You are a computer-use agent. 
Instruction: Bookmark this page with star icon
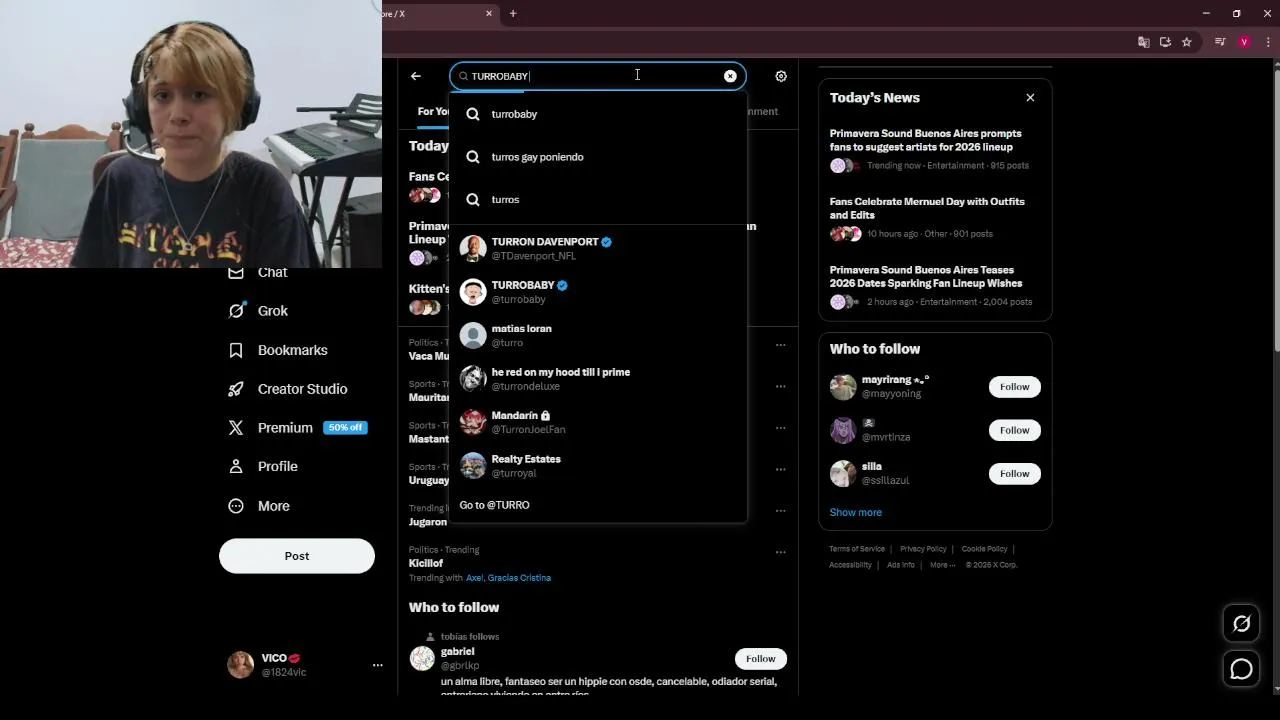(x=1187, y=42)
